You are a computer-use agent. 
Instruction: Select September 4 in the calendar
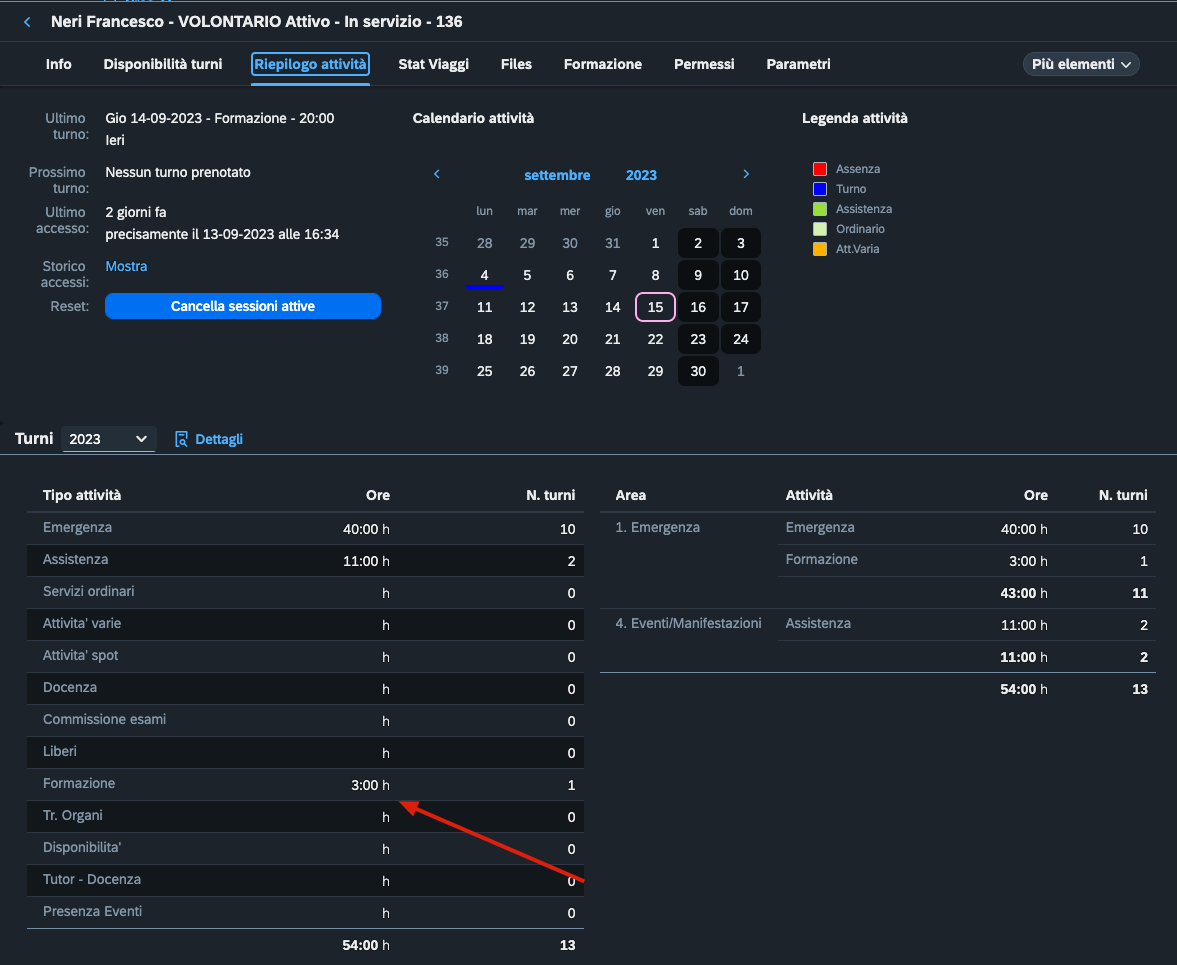(484, 275)
